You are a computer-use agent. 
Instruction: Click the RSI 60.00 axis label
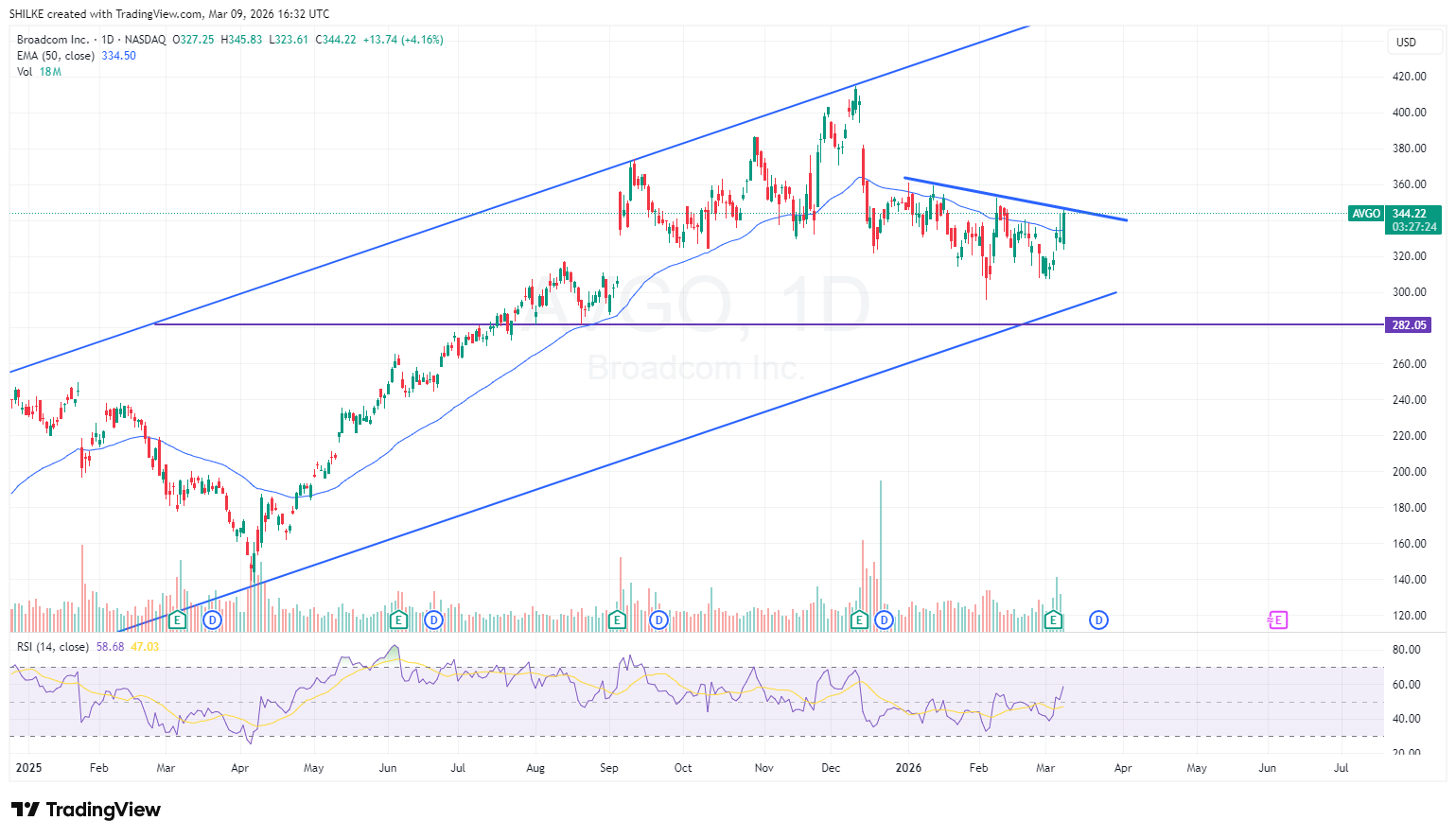coord(1407,685)
